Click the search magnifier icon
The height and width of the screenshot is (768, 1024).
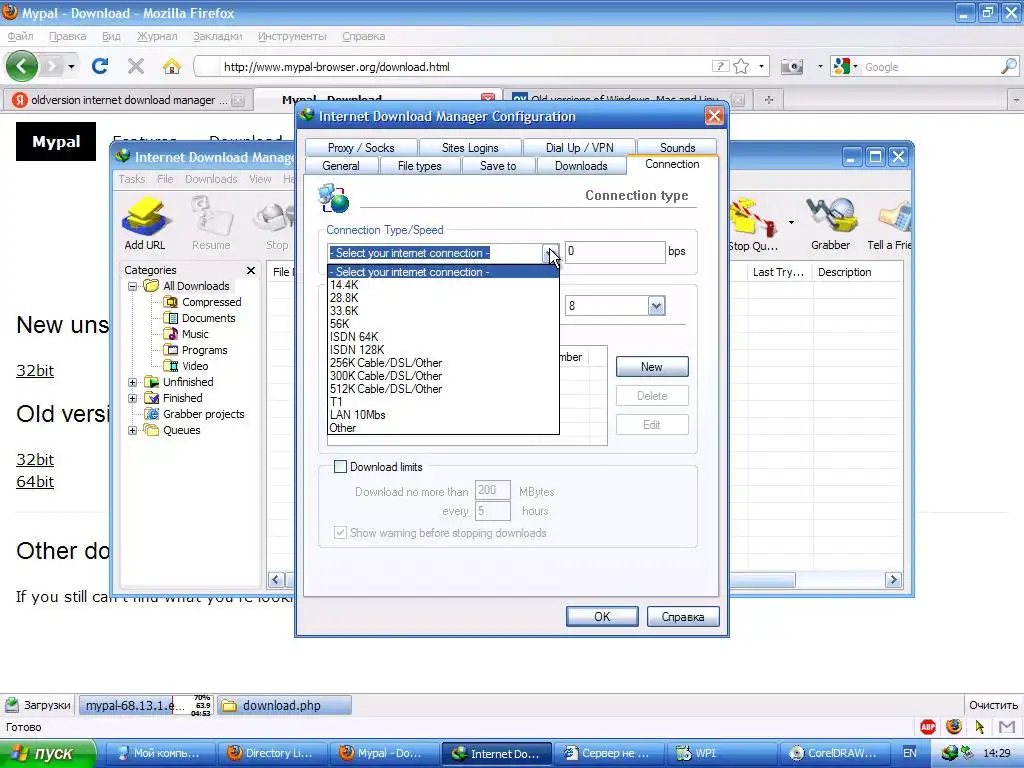[1009, 66]
